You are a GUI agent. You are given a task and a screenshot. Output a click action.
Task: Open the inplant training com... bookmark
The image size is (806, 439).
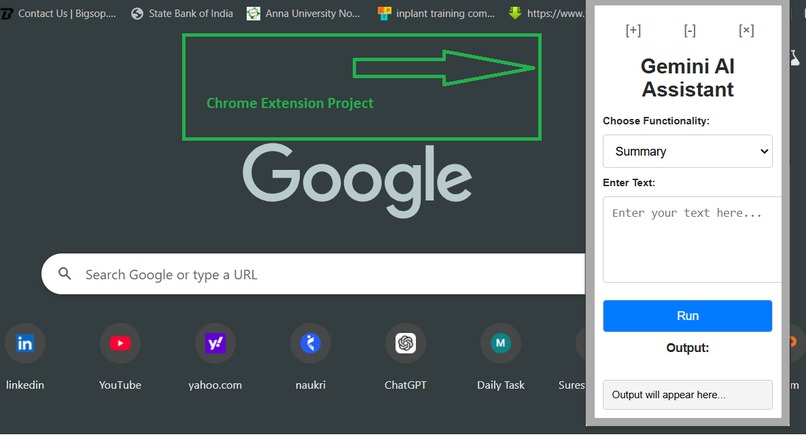[x=436, y=13]
